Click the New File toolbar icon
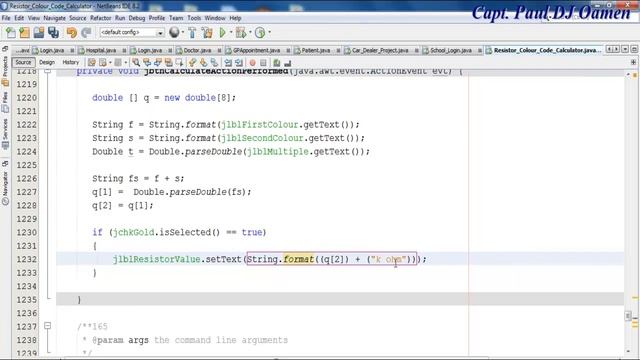Viewport: 640px width, 360px height. click(11, 33)
